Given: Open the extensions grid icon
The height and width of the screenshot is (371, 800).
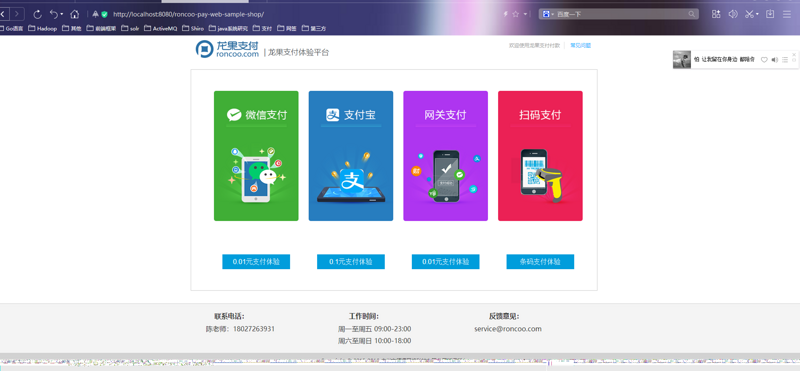Looking at the screenshot, I should point(716,14).
